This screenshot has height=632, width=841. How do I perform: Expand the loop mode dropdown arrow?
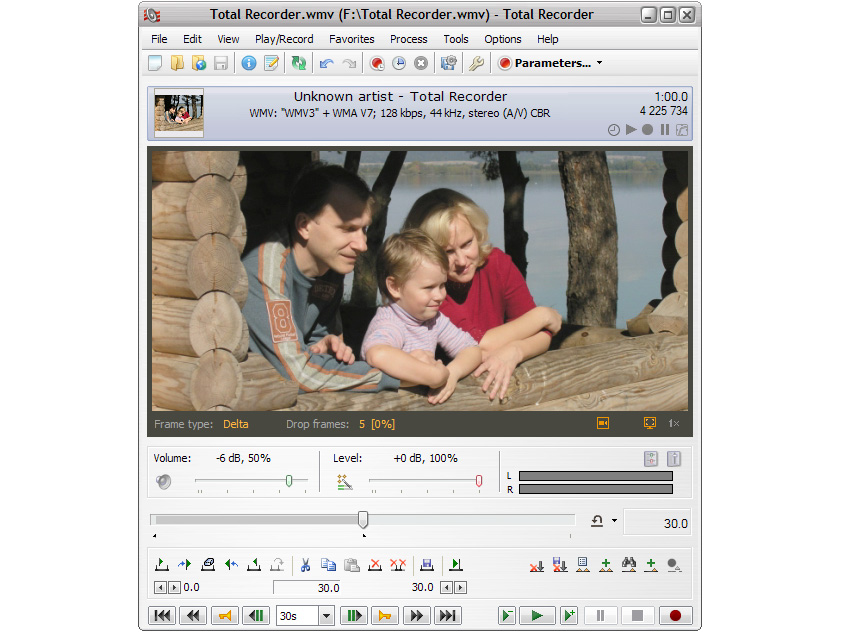pos(614,521)
